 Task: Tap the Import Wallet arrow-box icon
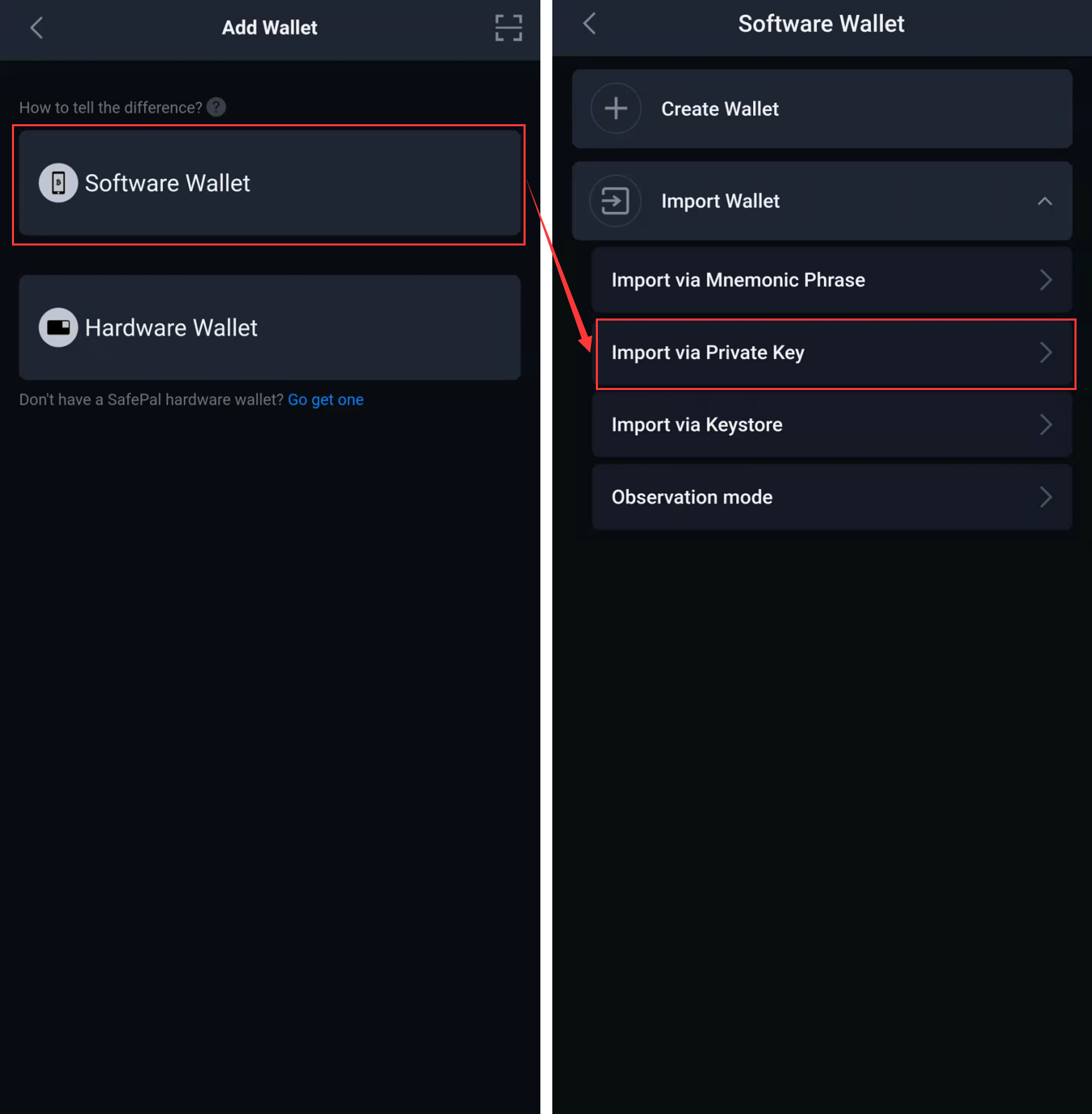coord(615,201)
